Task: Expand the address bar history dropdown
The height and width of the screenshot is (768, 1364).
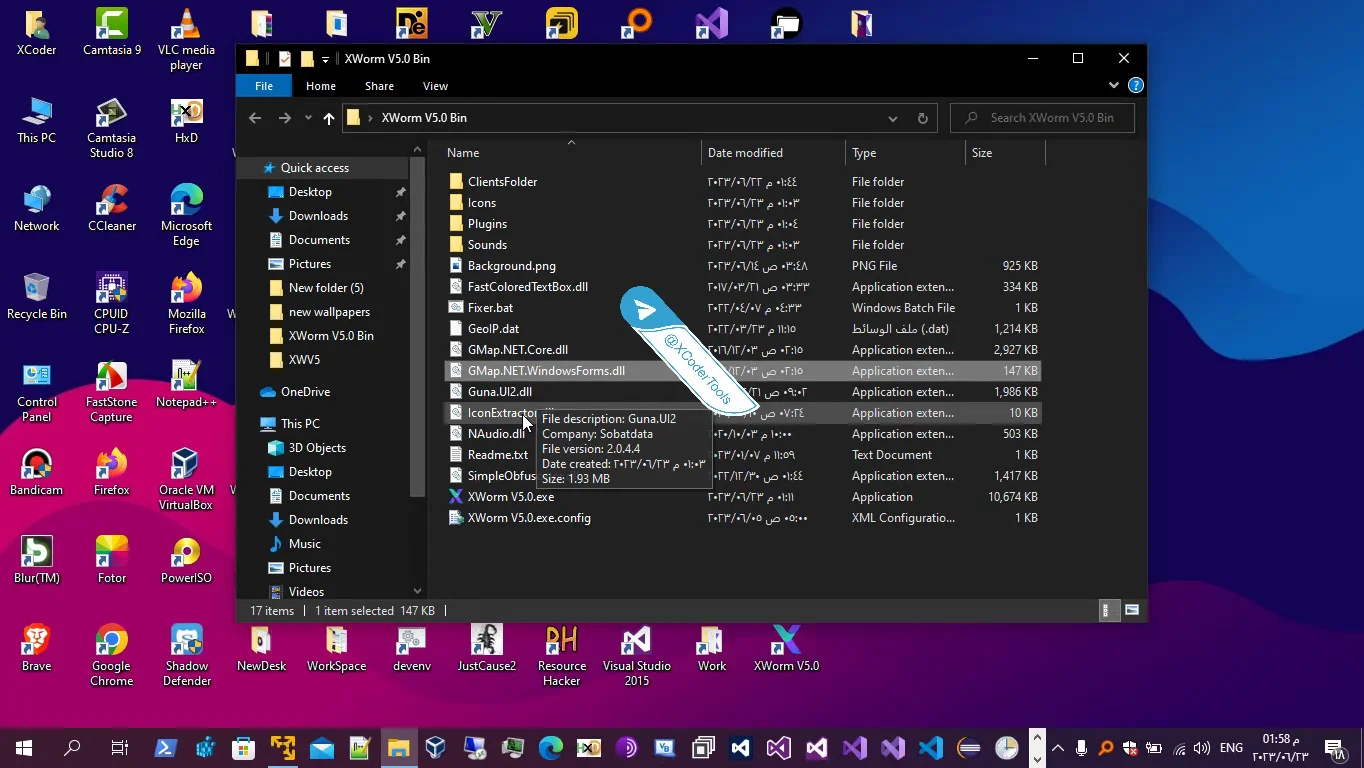Action: (x=892, y=118)
